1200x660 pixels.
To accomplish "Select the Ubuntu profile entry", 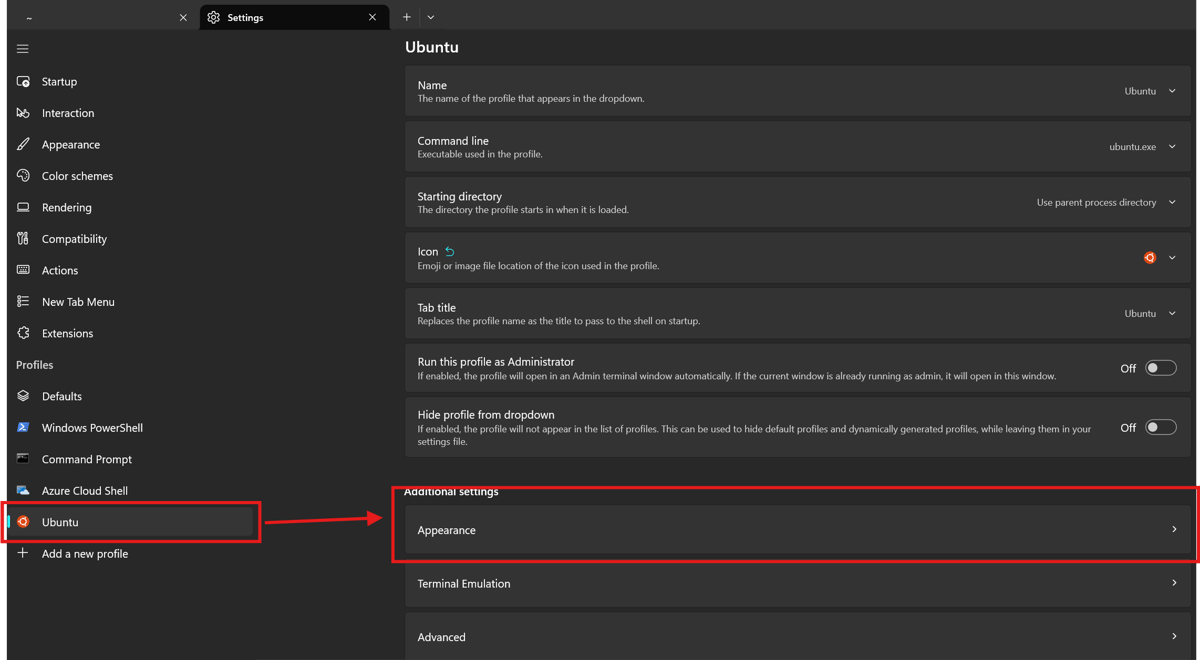I will coord(131,522).
